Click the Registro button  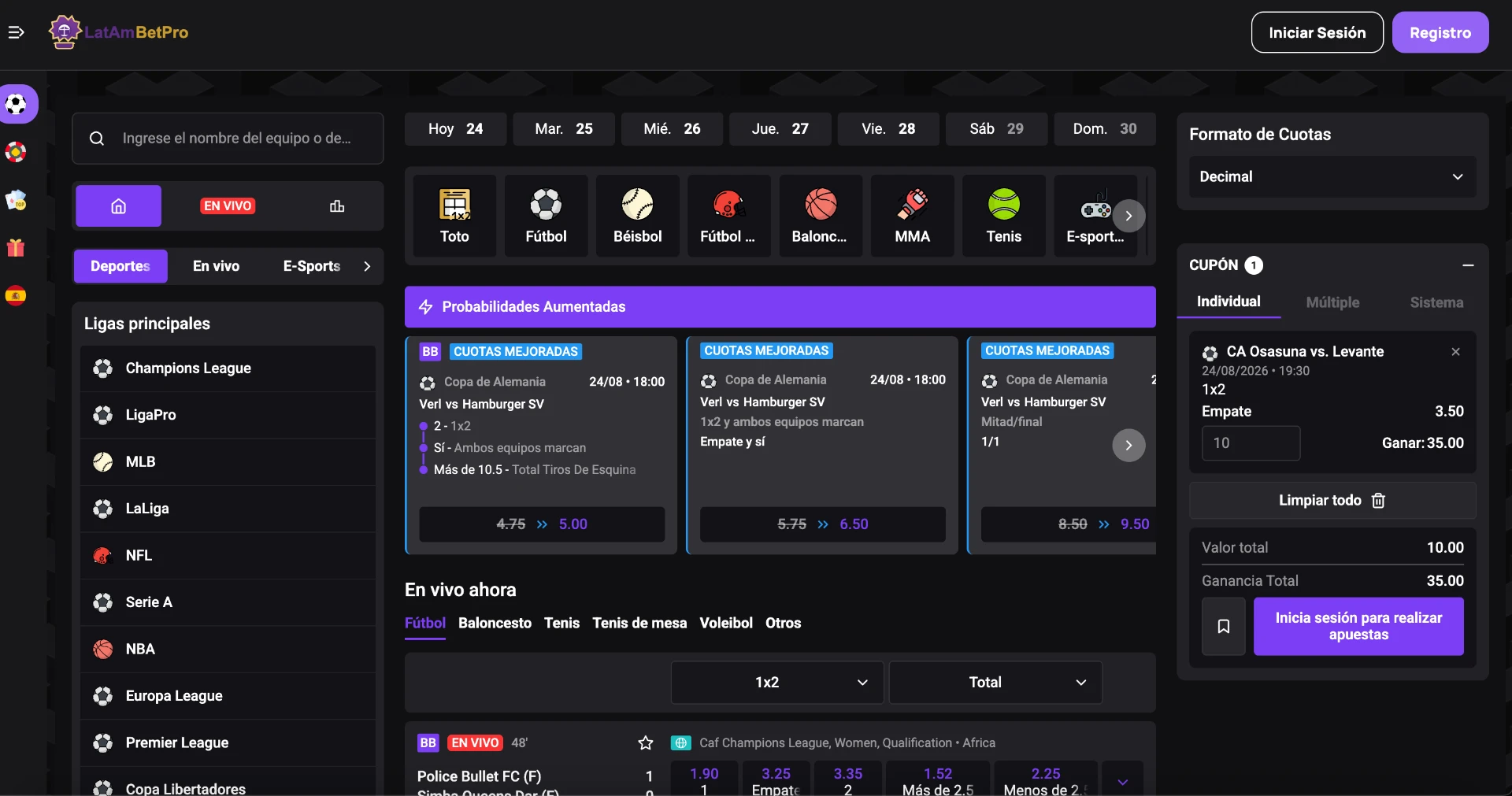(1440, 32)
